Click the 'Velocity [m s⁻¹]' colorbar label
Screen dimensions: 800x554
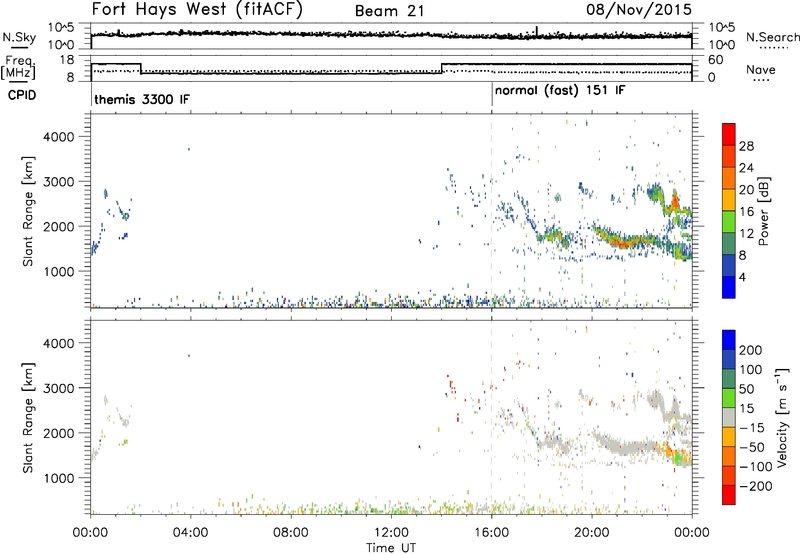point(782,417)
